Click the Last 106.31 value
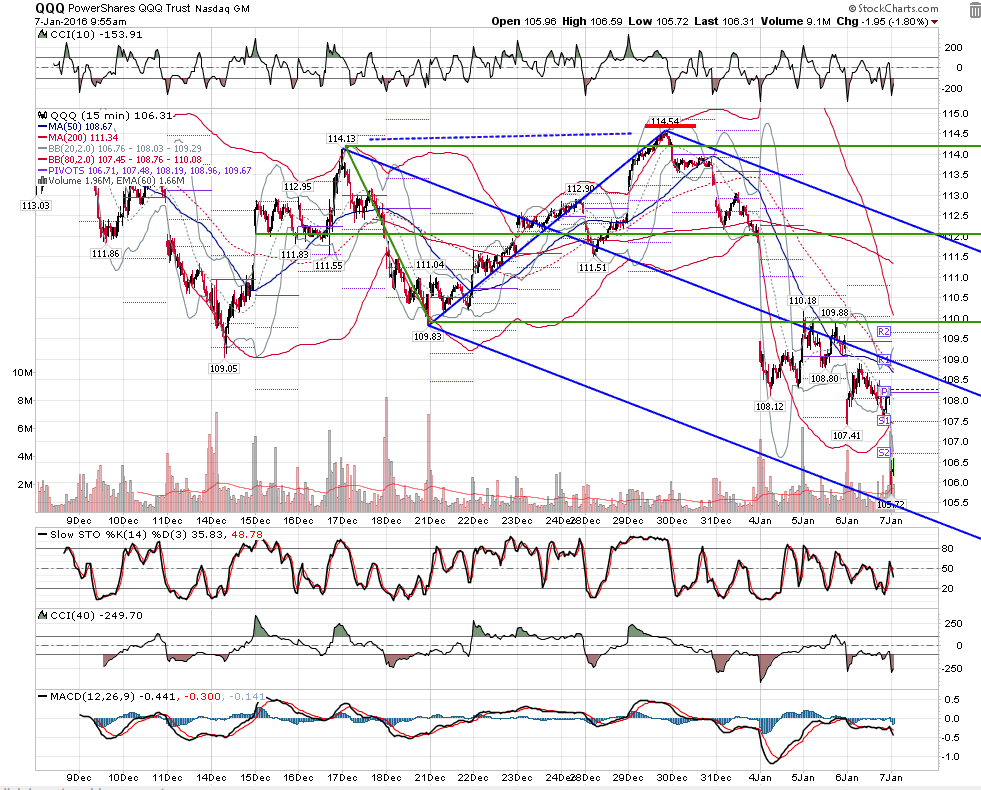Screen dimensions: 981x790 (724, 21)
